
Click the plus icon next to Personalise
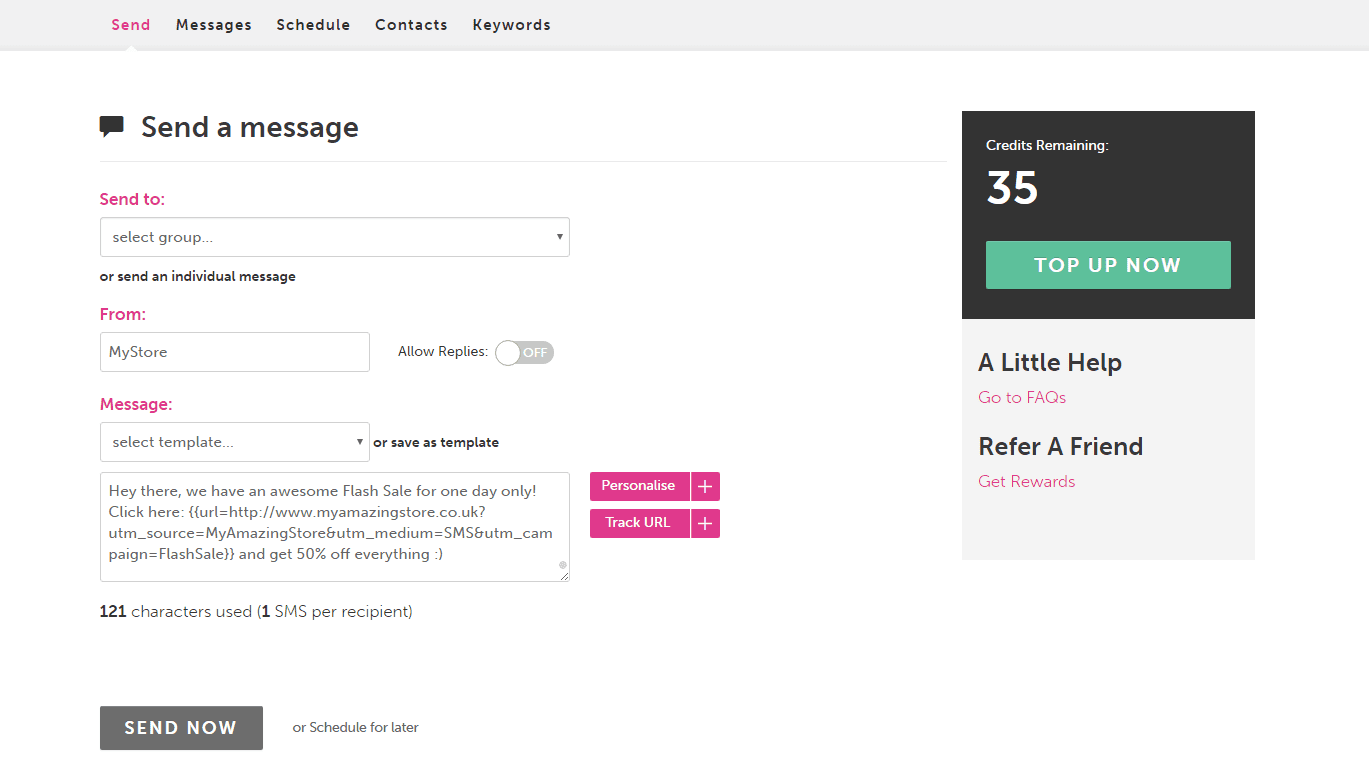click(705, 486)
